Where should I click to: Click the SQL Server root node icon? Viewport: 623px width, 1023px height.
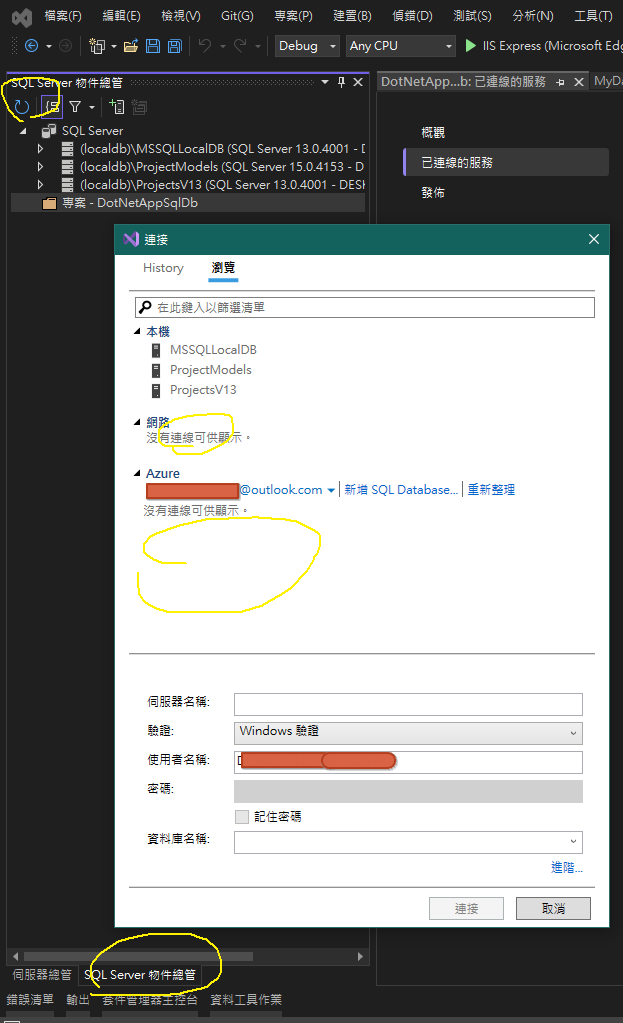tap(49, 131)
